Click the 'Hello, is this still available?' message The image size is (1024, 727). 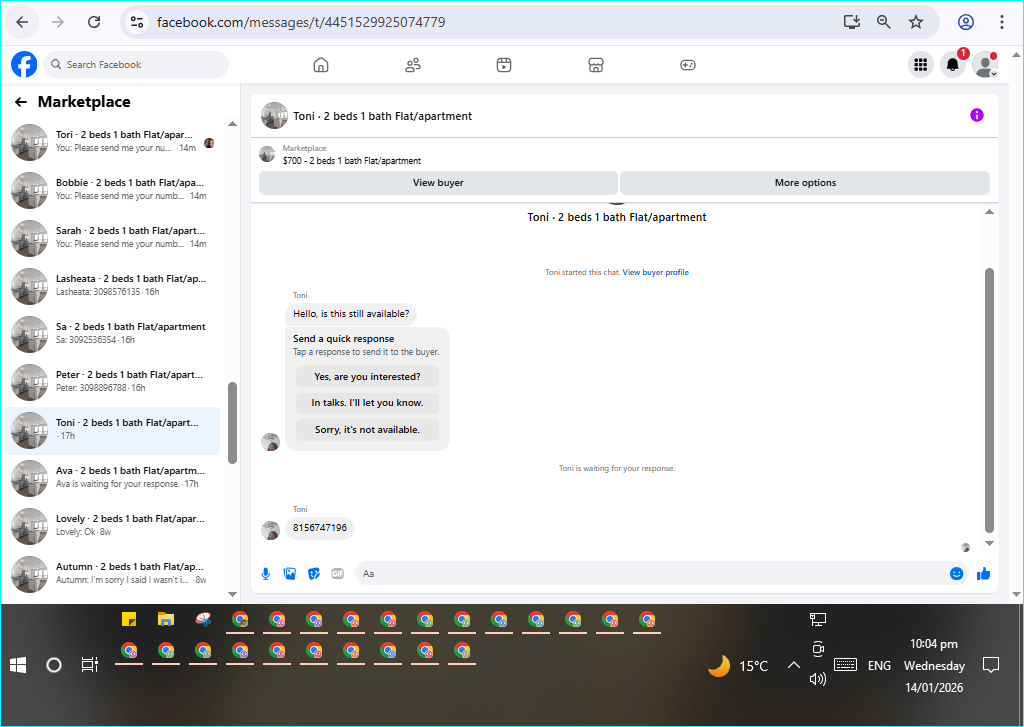(x=351, y=314)
